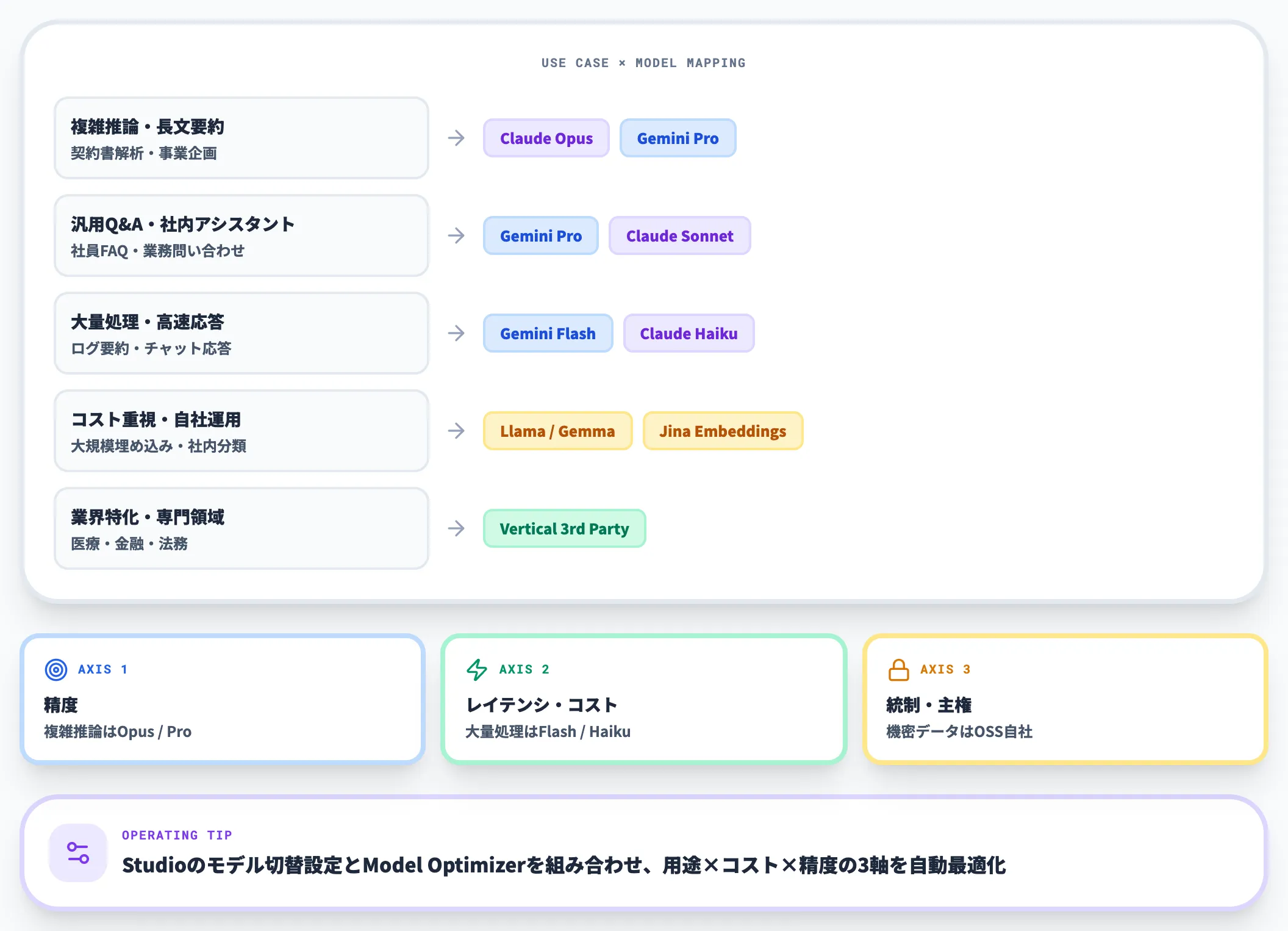Switch to the AXIS 3 統制・主権 section
The width and height of the screenshot is (1288, 931).
tap(1064, 699)
